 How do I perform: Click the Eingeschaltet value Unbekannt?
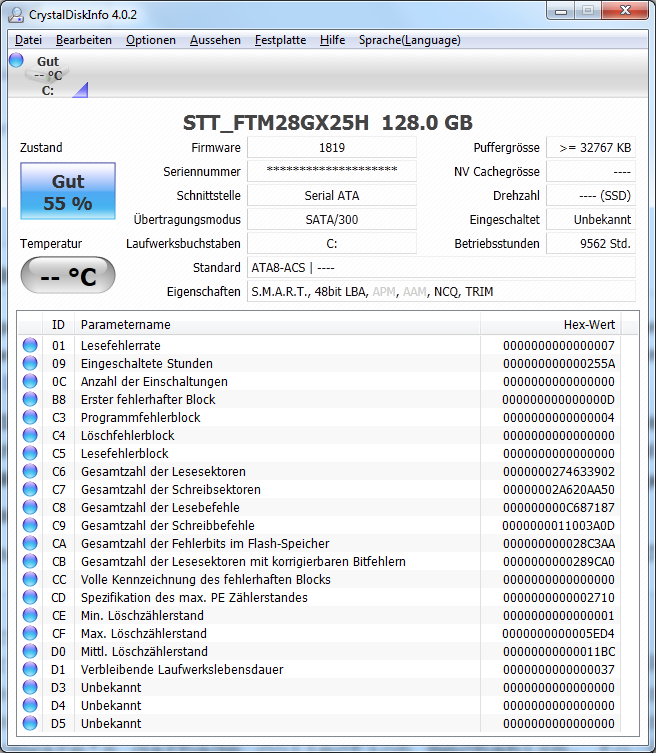[x=591, y=219]
